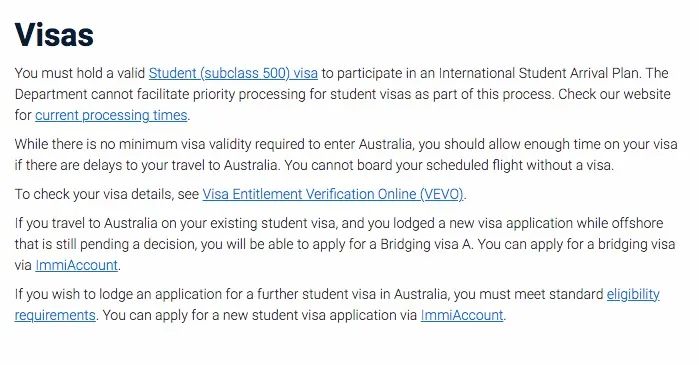This screenshot has height=365, width=699.
Task: Open Visa Entitlement Verification Online (VEVO) link
Action: (x=333, y=194)
